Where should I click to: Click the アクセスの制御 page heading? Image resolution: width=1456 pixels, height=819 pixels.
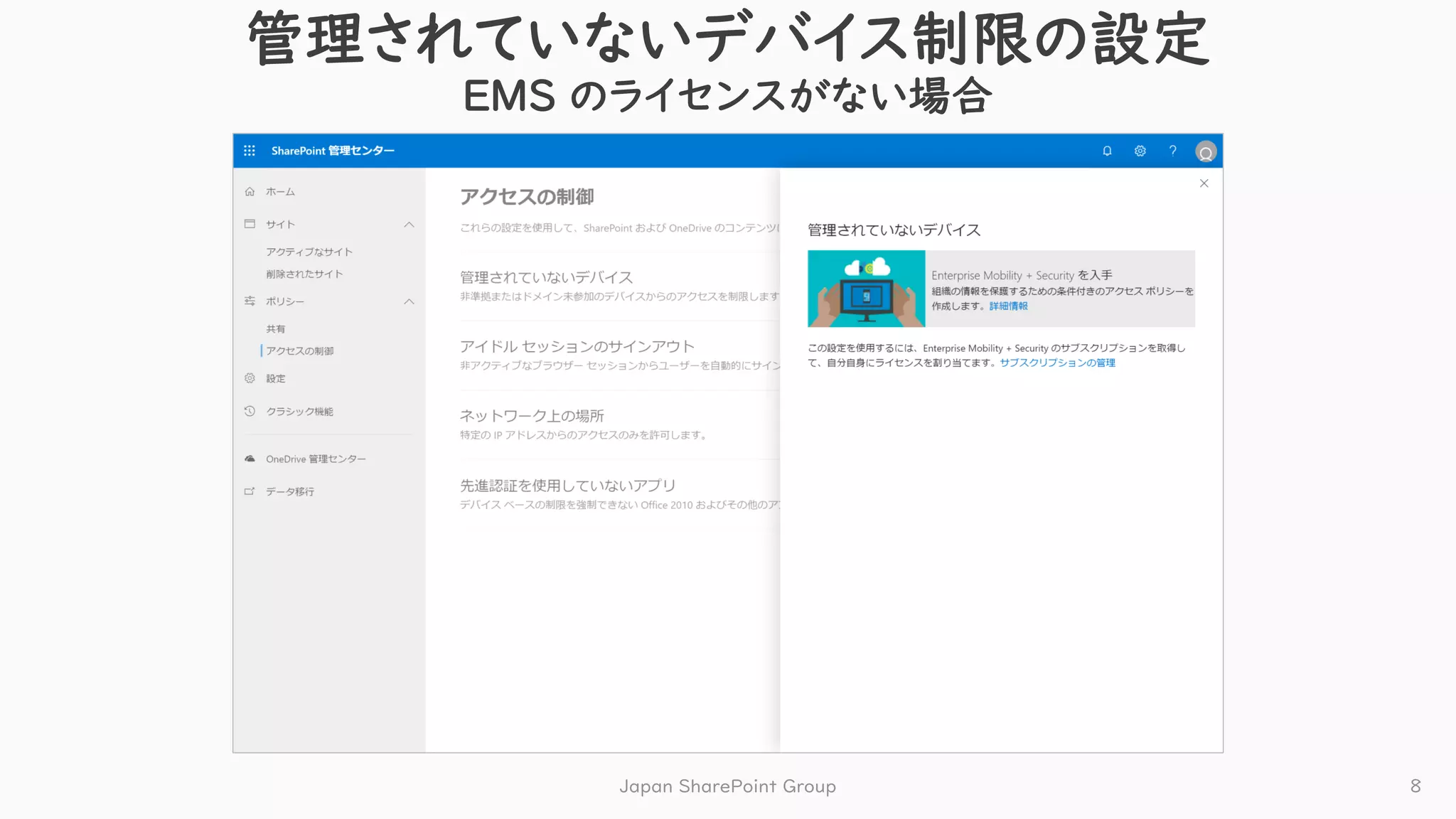pyautogui.click(x=527, y=197)
